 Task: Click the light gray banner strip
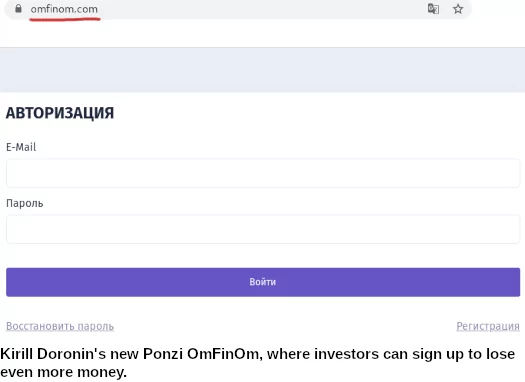262,70
